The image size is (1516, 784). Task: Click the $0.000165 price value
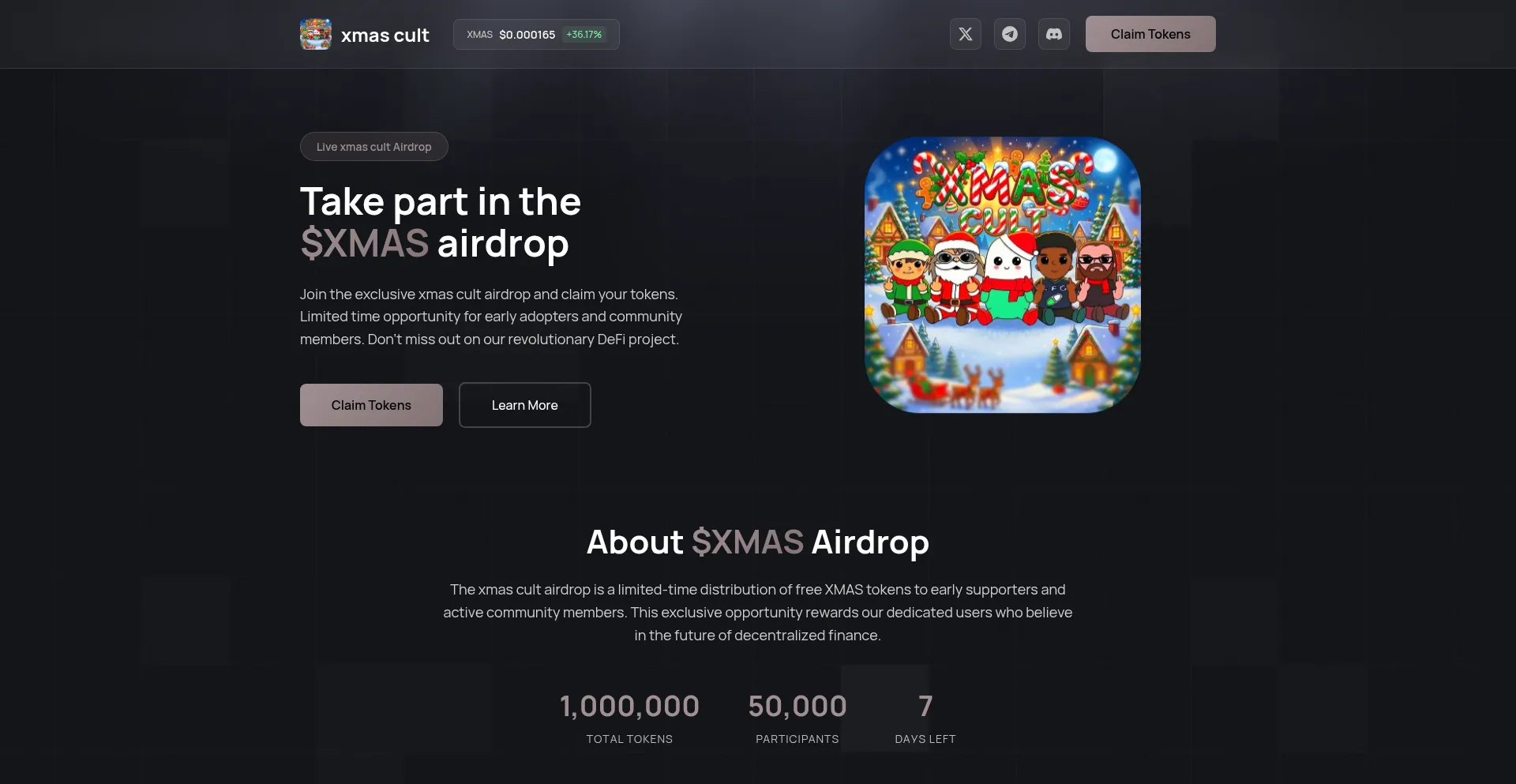[x=527, y=35]
